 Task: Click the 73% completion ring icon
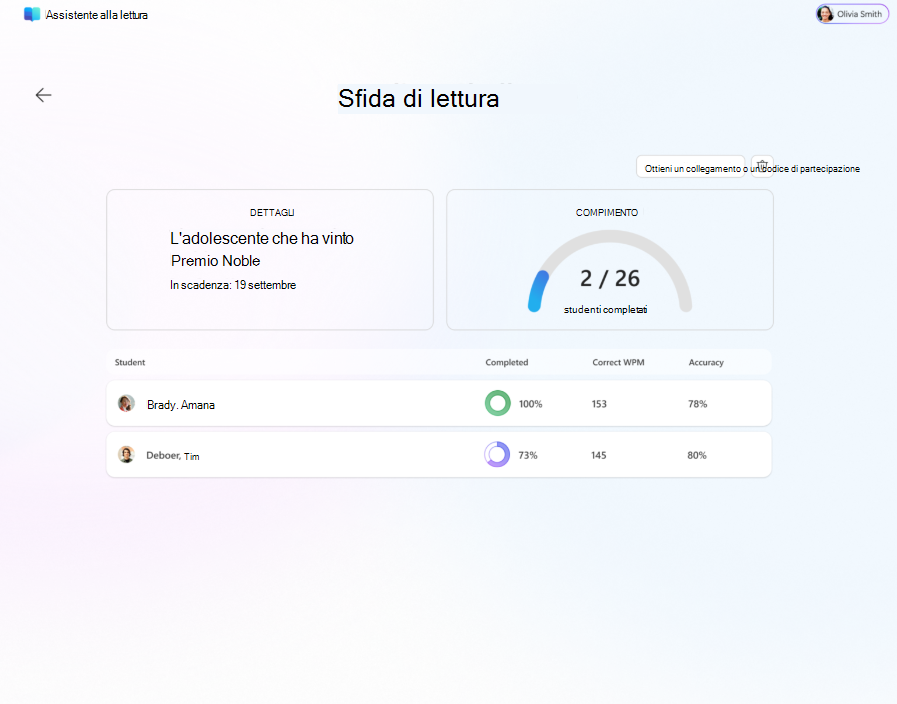click(497, 455)
